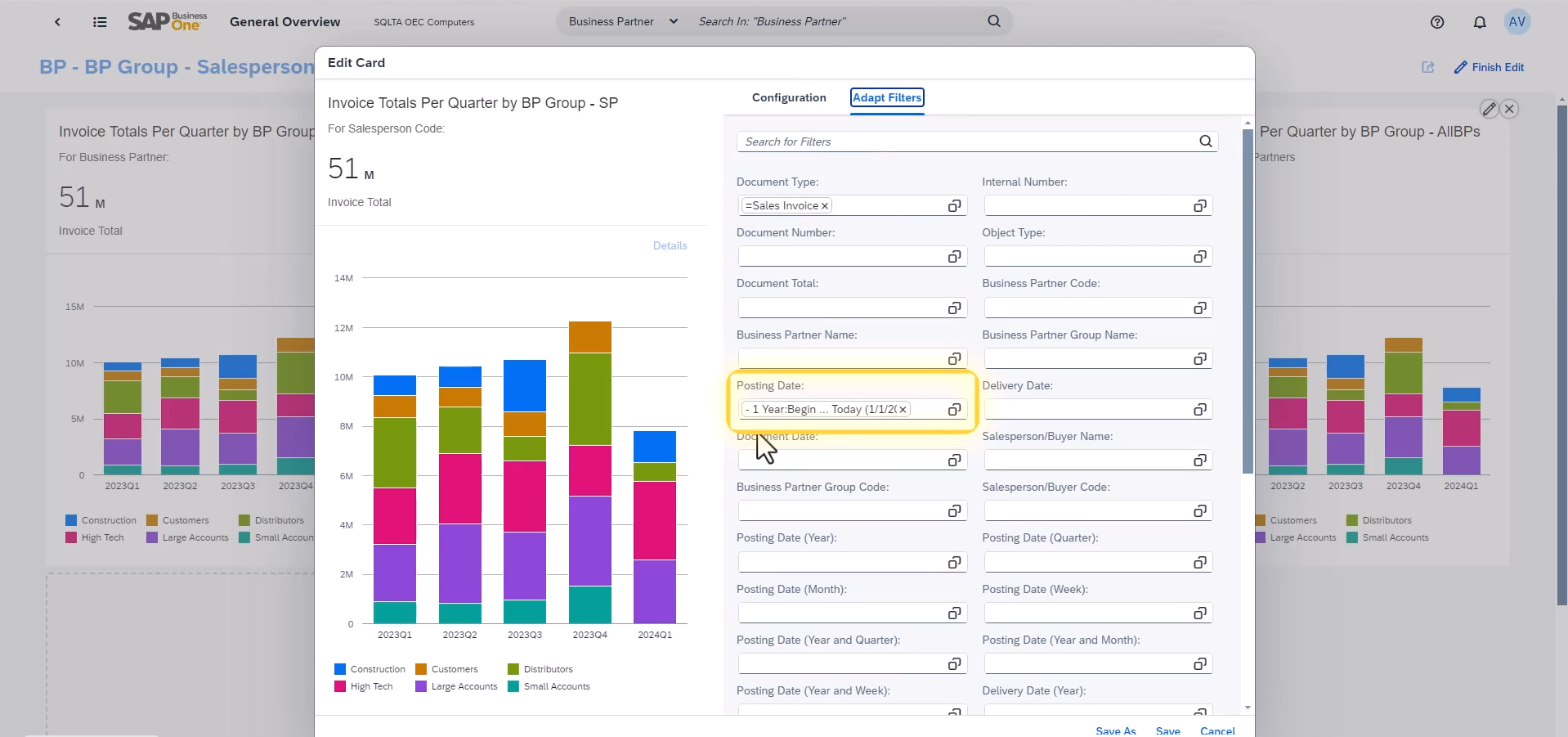Navigate back using the back arrow icon
Viewport: 1568px width, 737px height.
(57, 22)
